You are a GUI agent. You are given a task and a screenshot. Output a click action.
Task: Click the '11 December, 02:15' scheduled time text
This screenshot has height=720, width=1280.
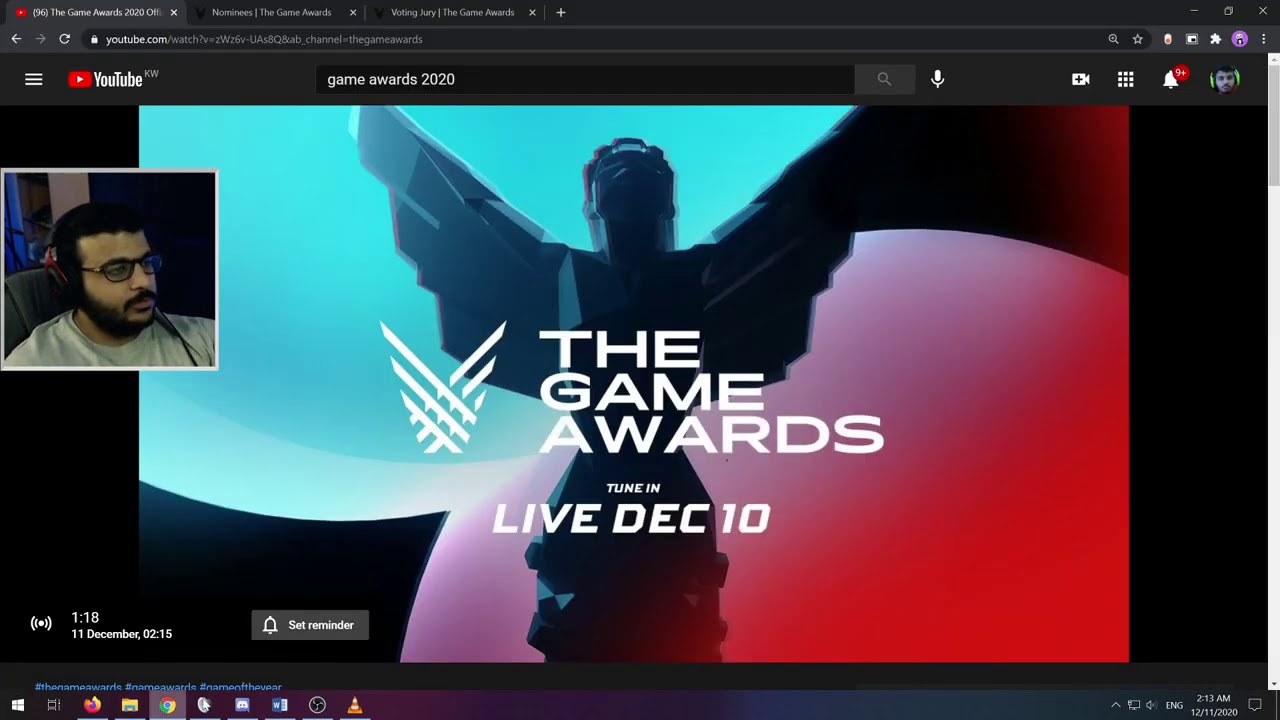pyautogui.click(x=121, y=634)
